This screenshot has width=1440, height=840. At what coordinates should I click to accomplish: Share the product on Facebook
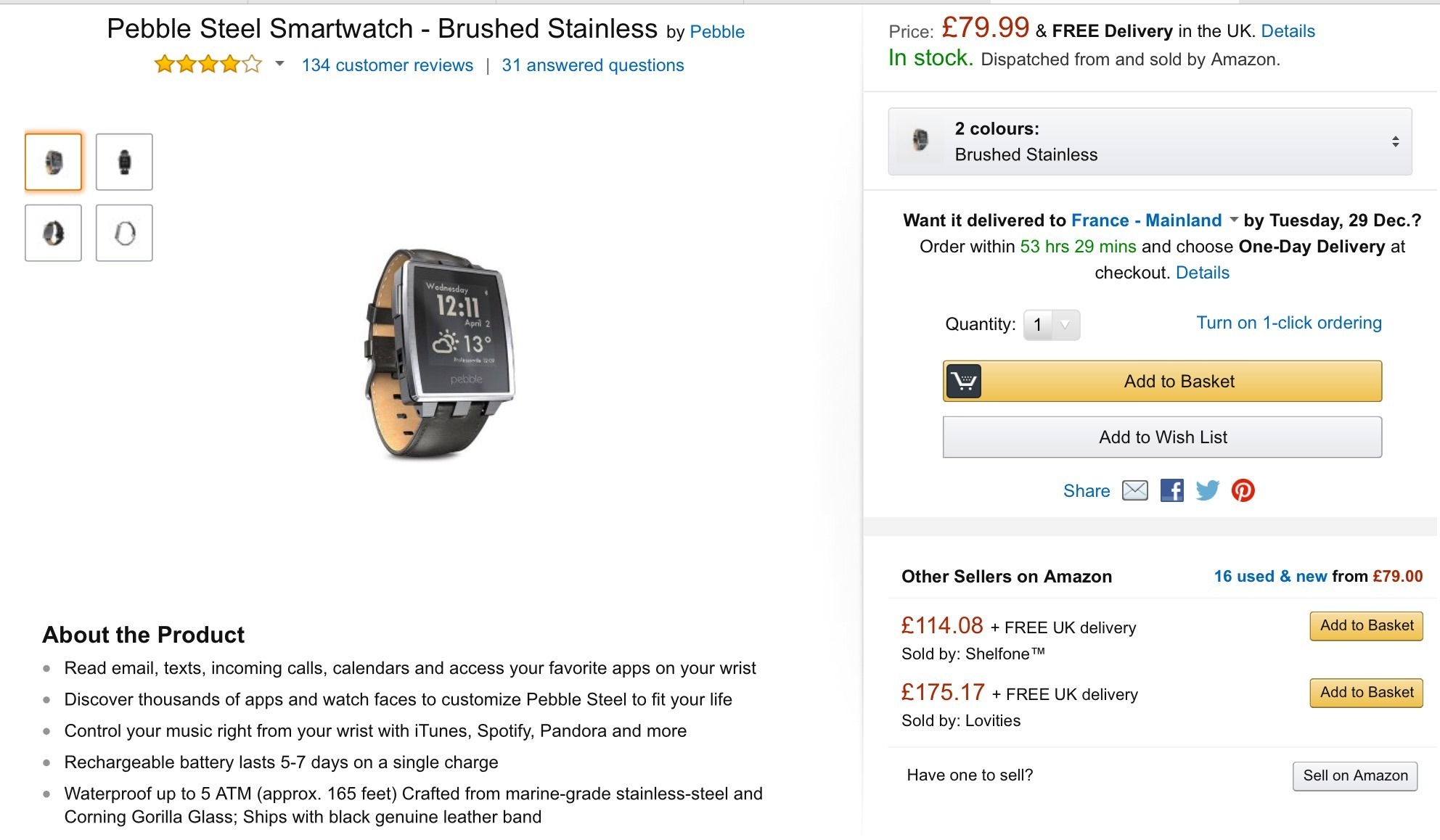[1171, 491]
